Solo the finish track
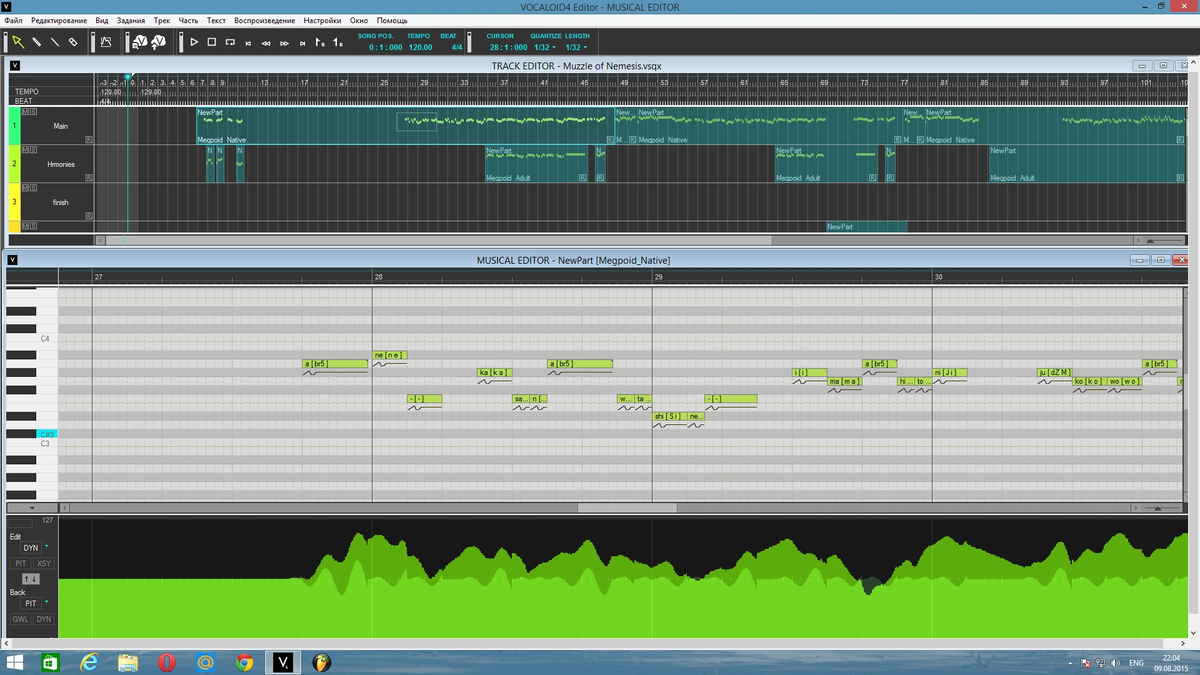 coord(33,187)
